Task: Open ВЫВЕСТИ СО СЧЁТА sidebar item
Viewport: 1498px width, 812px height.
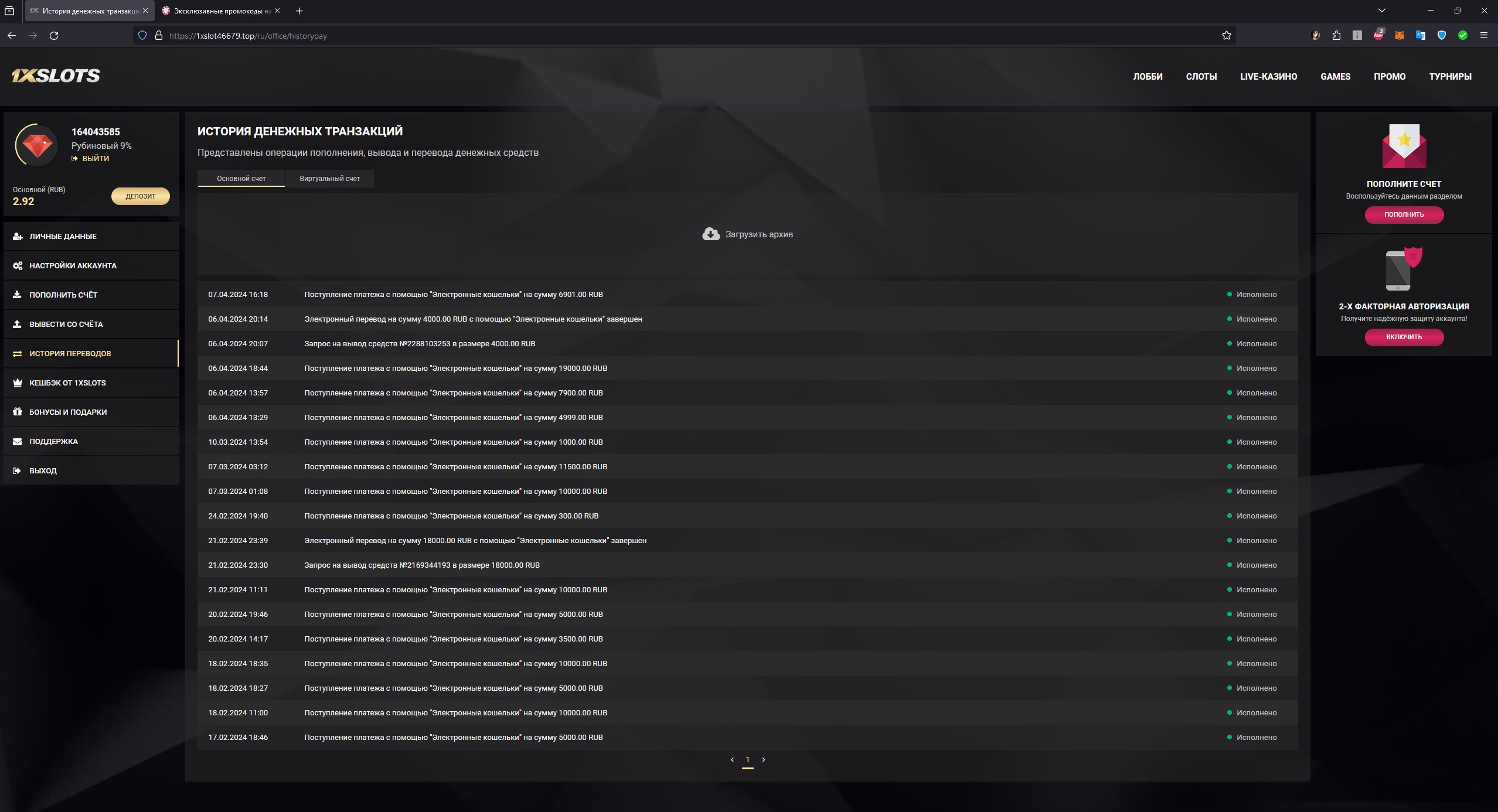Action: click(66, 324)
